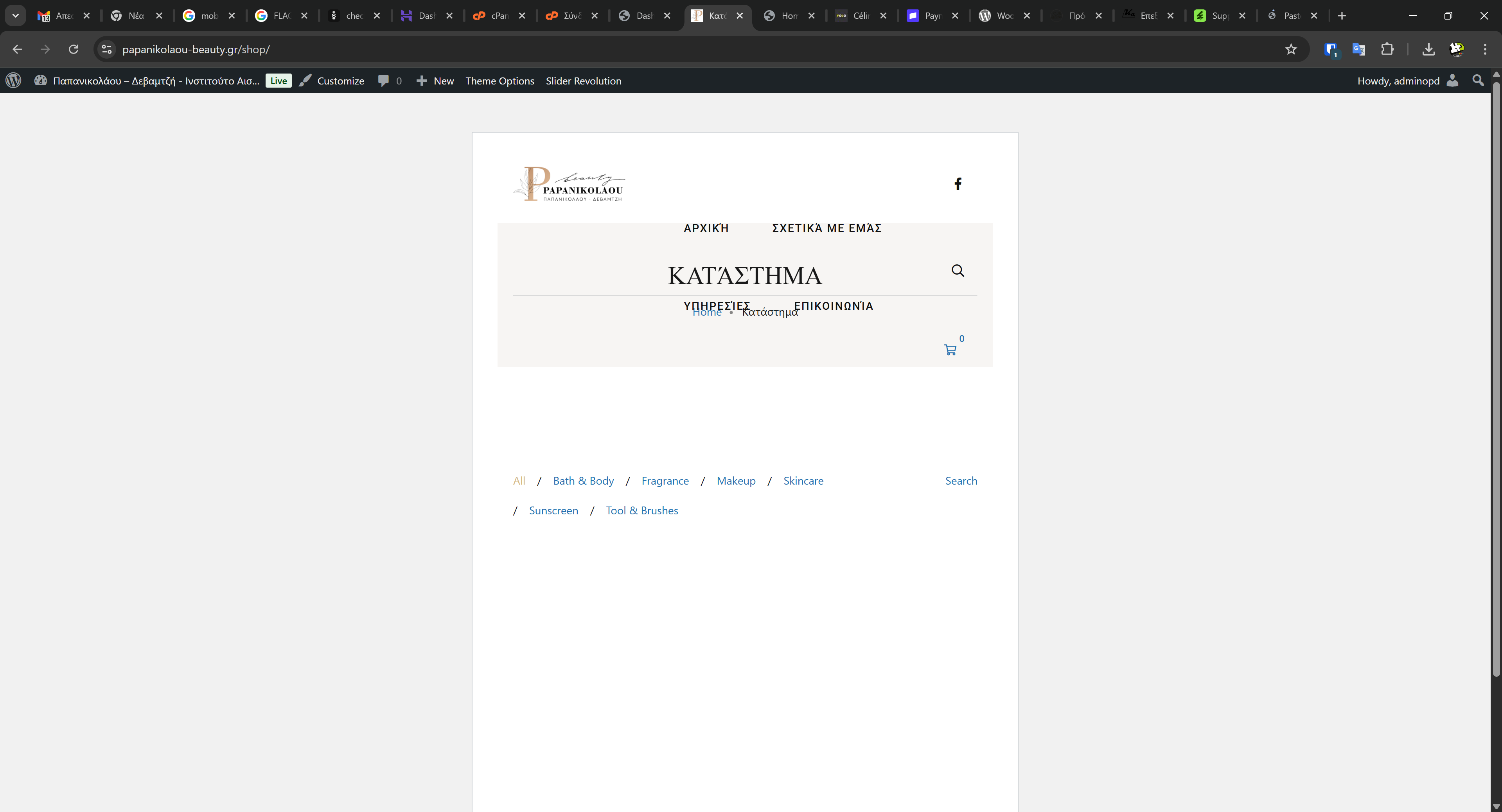
Task: Click the Facebook icon in site header
Action: tap(958, 184)
